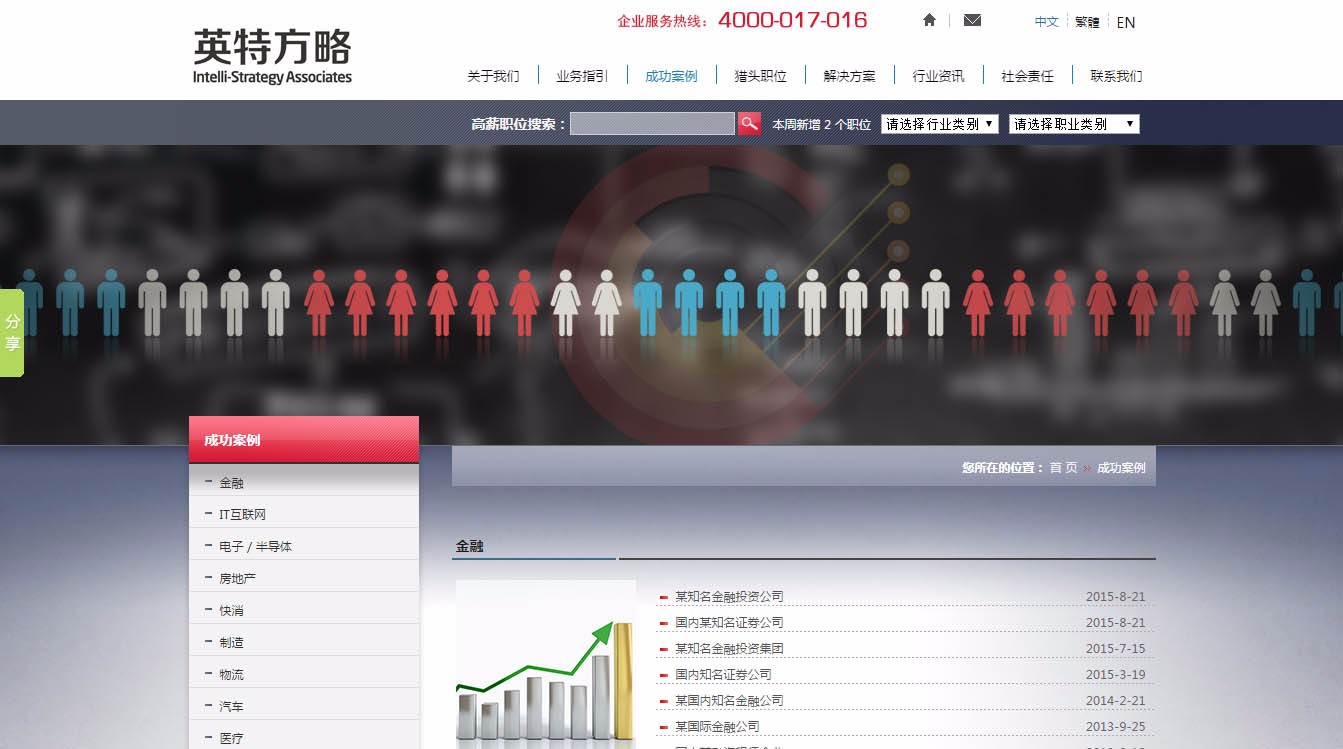The image size is (1343, 749).
Task: Open 某知名金融投资集团 case link
Action: click(x=729, y=648)
